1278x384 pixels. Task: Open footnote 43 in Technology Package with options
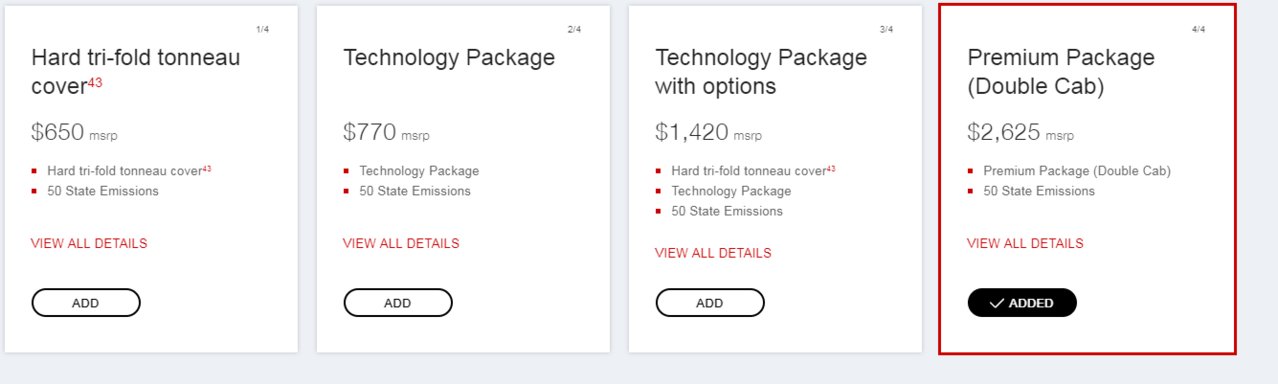pyautogui.click(x=831, y=169)
